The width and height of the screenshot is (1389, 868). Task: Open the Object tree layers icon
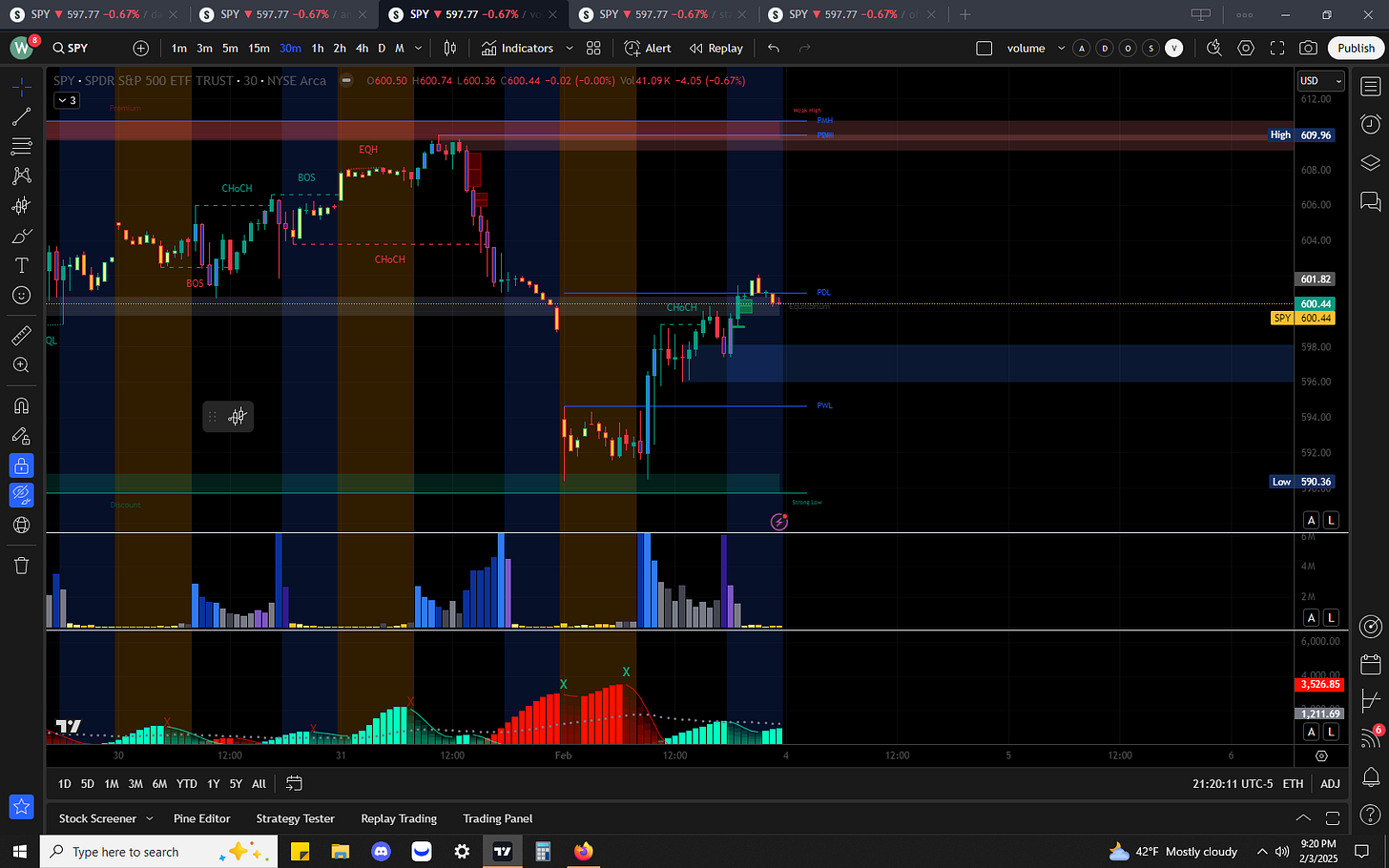tap(1371, 162)
